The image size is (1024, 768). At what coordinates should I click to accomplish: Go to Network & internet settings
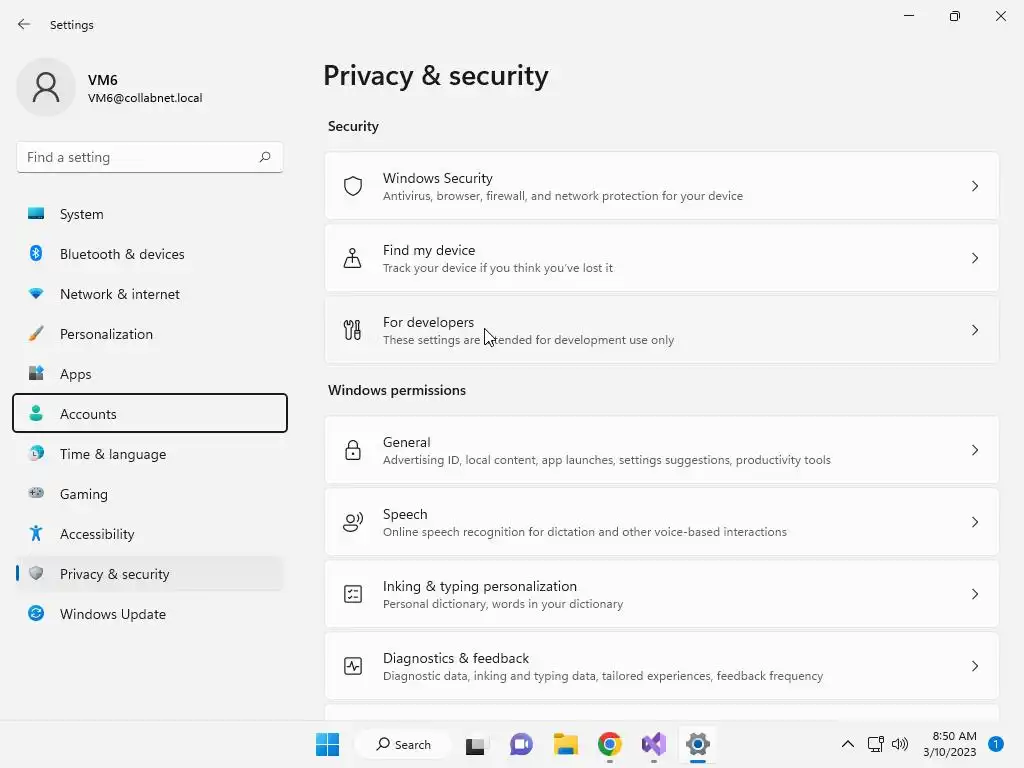click(120, 294)
